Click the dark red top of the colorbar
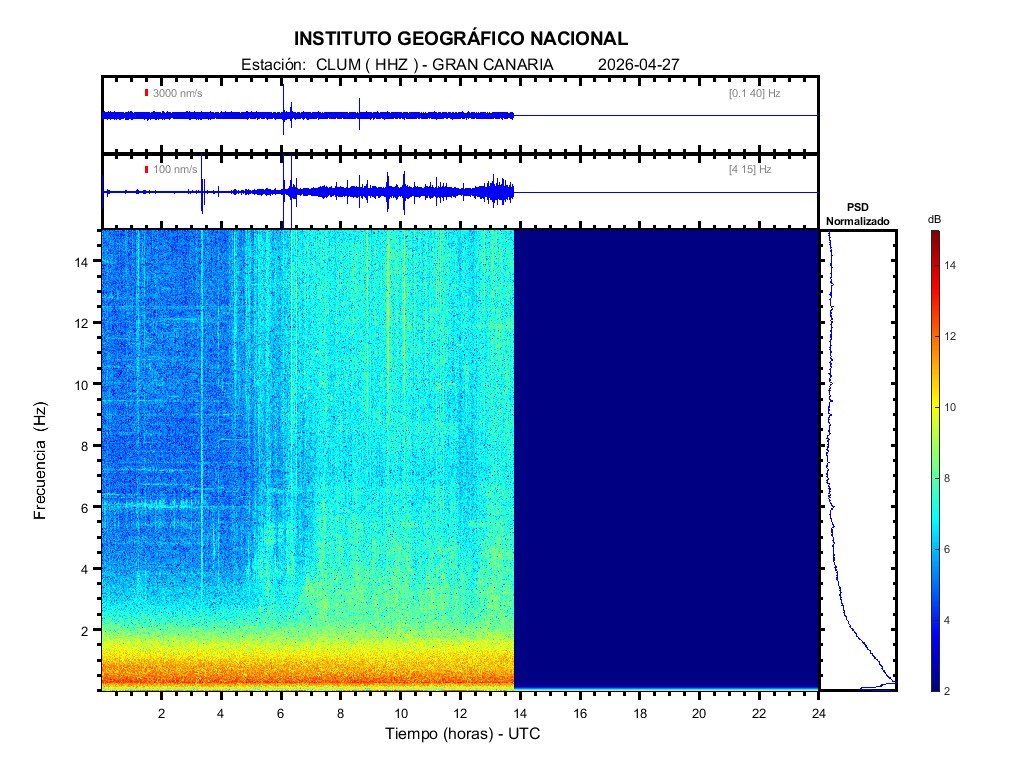 pyautogui.click(x=934, y=236)
